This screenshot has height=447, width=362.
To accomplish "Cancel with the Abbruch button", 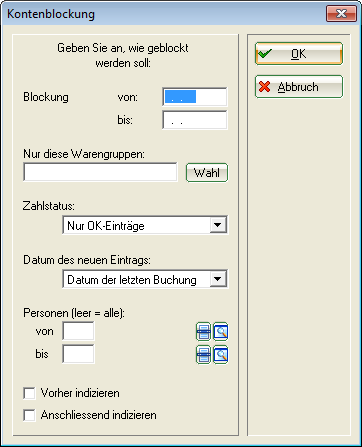I will pos(299,87).
